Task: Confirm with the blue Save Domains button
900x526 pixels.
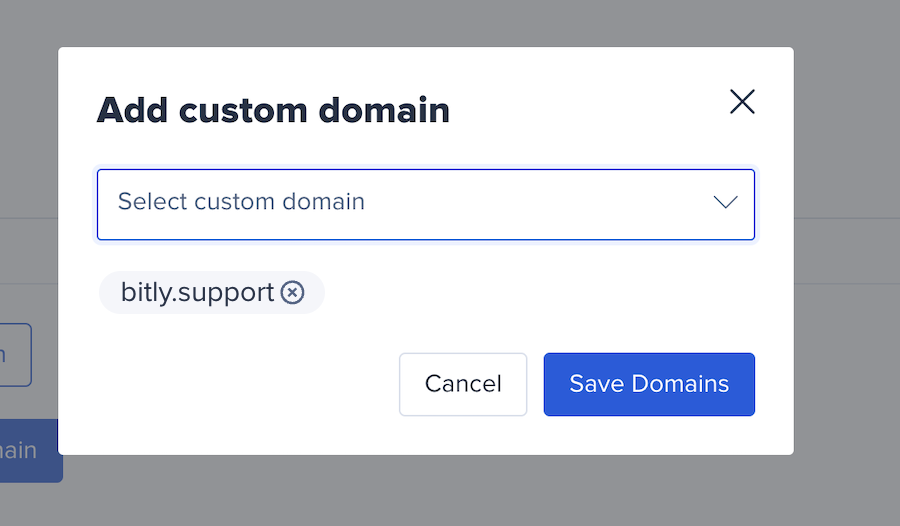Action: pyautogui.click(x=649, y=384)
